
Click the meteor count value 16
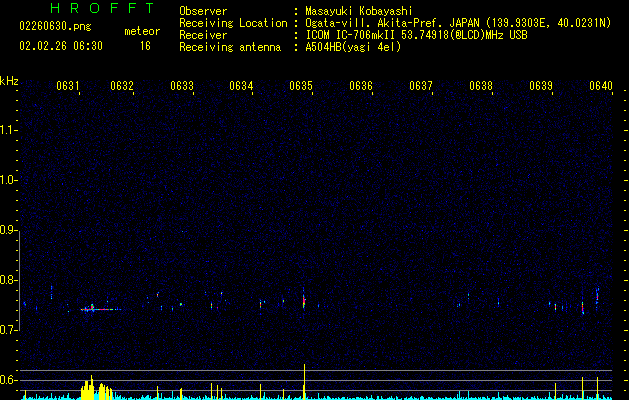[145, 46]
